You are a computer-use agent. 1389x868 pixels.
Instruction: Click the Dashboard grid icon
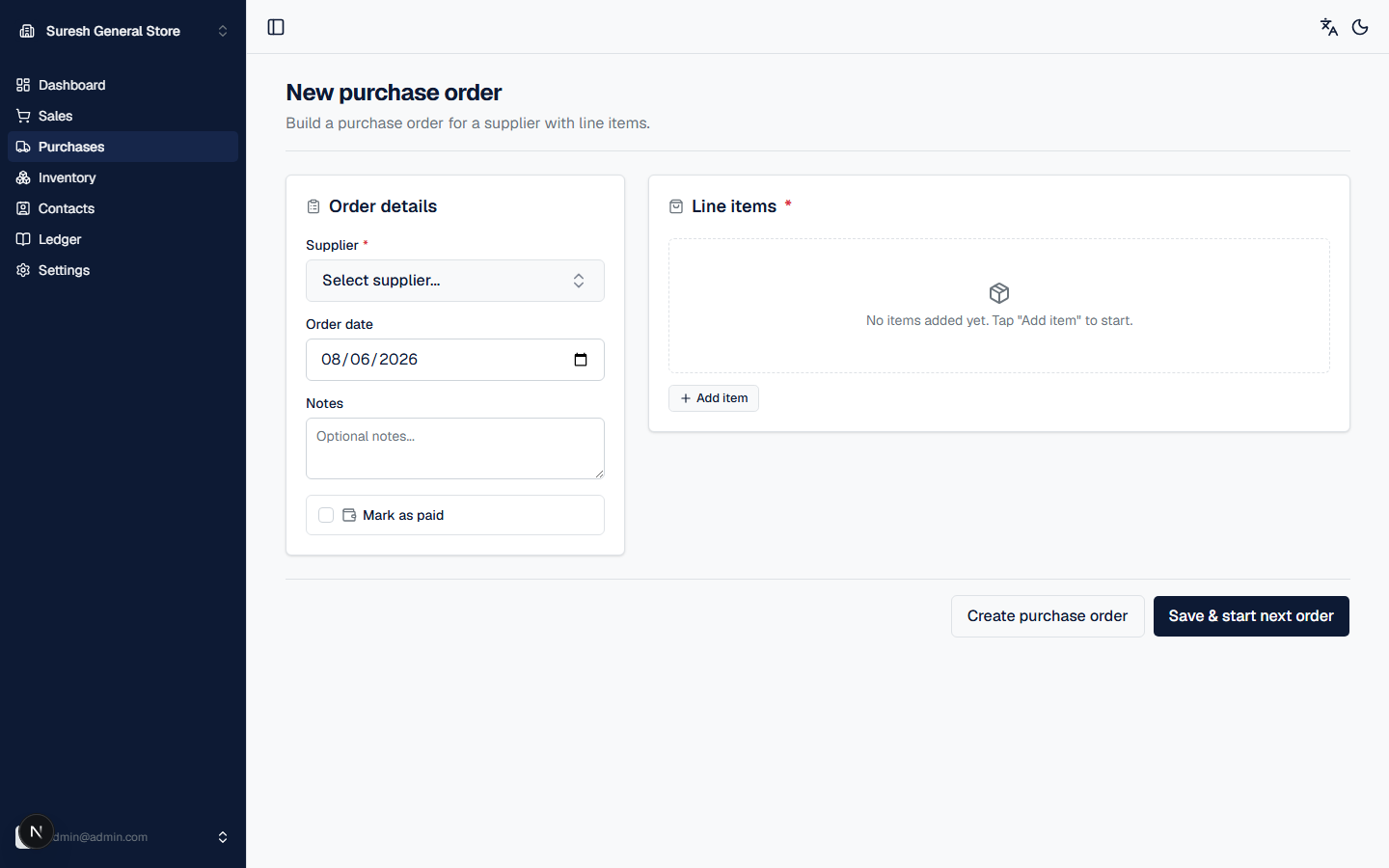pos(23,85)
